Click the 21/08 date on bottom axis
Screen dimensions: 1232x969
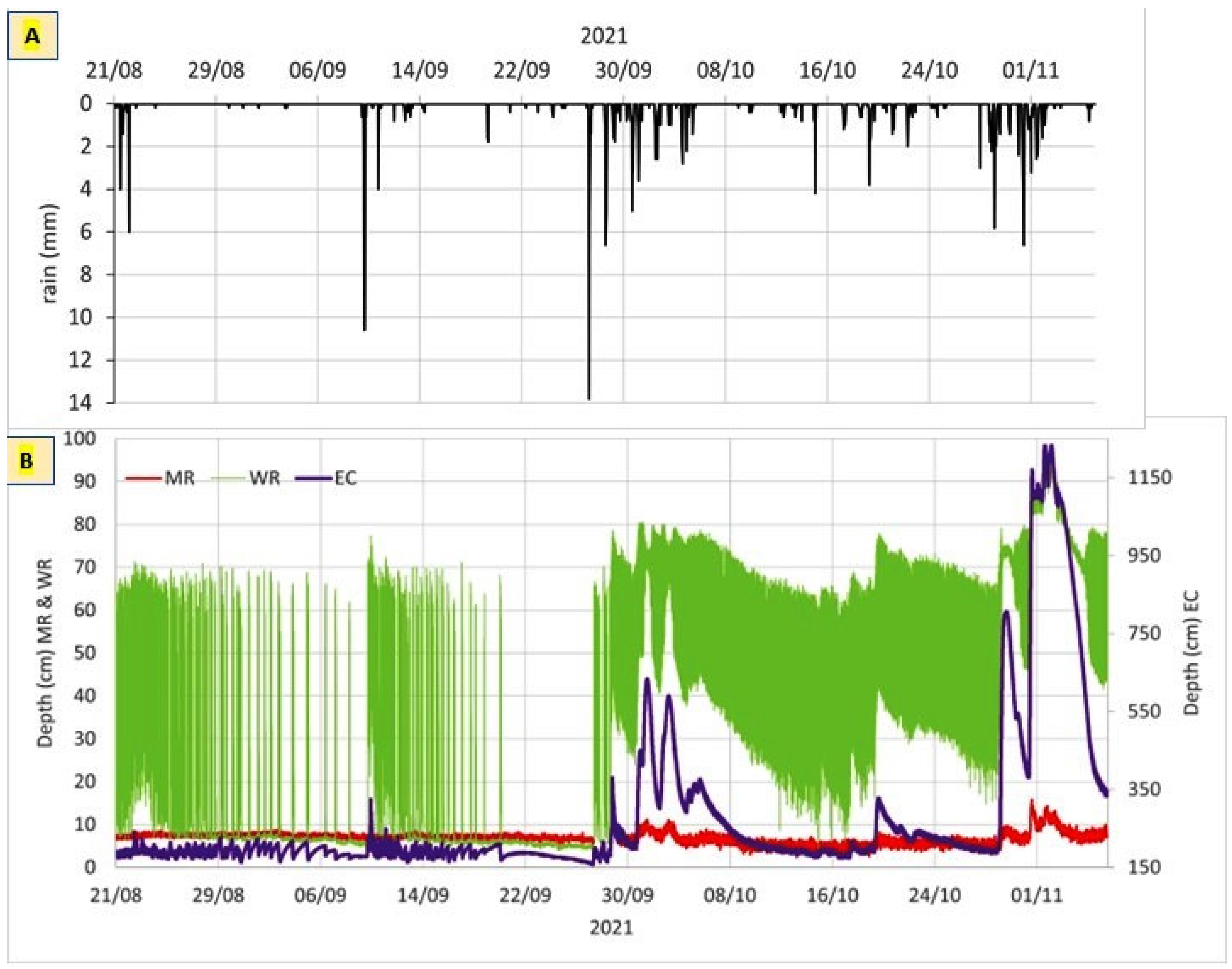pyautogui.click(x=116, y=895)
